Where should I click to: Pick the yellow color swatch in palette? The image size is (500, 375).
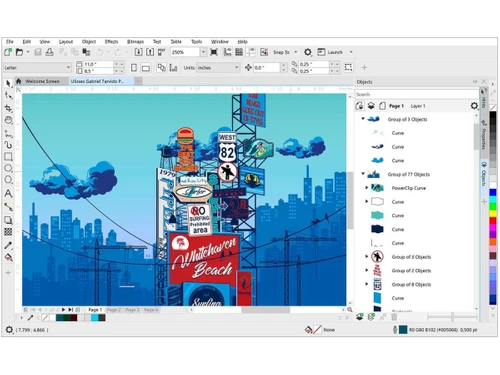(492, 213)
